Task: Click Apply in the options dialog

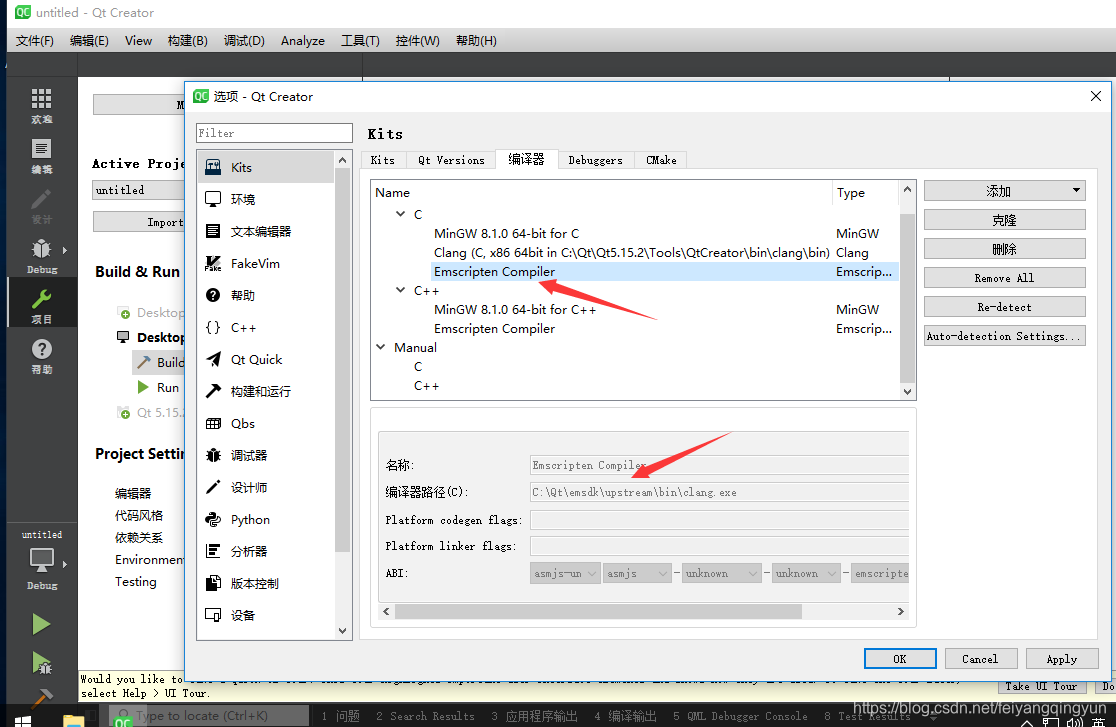Action: 1061,659
